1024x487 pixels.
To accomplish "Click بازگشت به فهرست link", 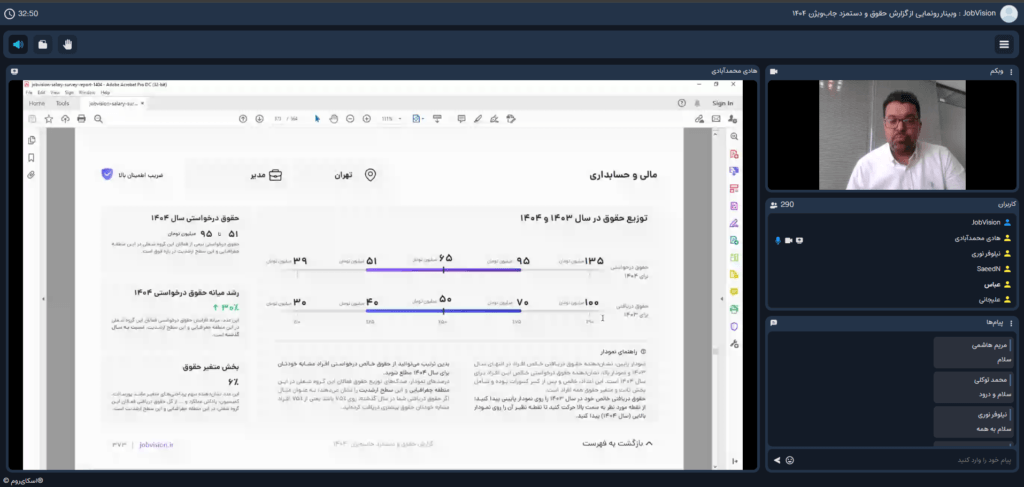I will tap(617, 443).
